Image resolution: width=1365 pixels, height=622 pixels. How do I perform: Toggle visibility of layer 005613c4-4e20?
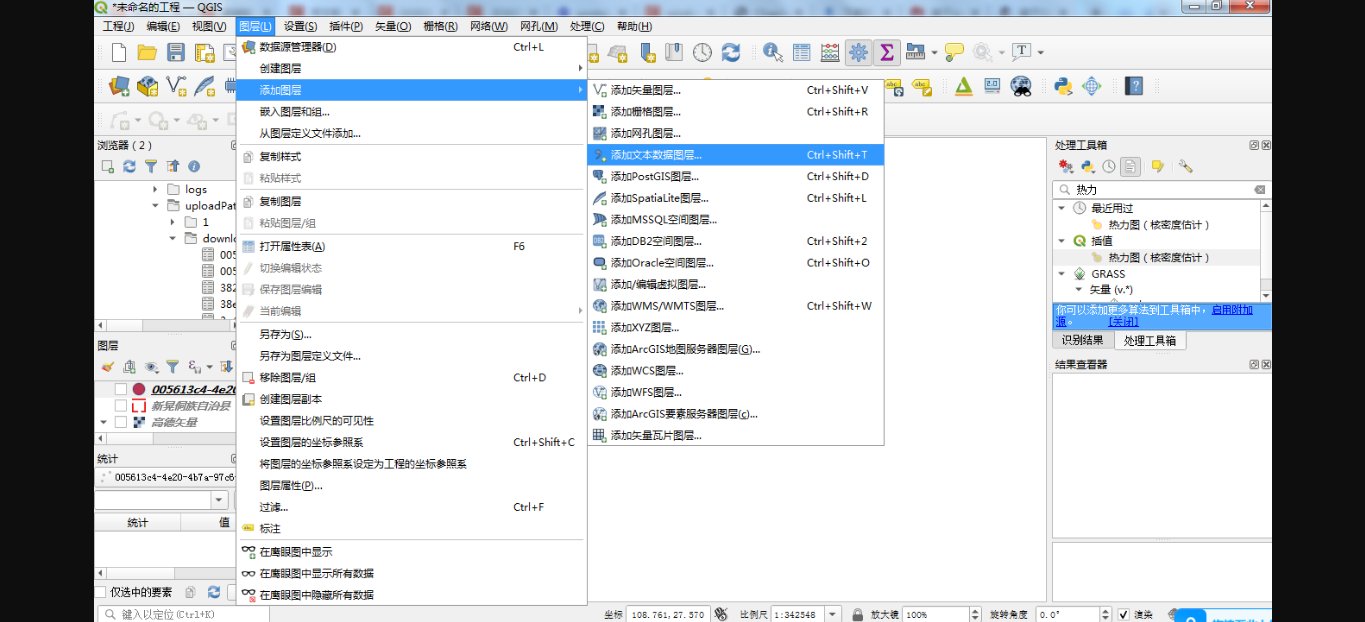click(121, 389)
